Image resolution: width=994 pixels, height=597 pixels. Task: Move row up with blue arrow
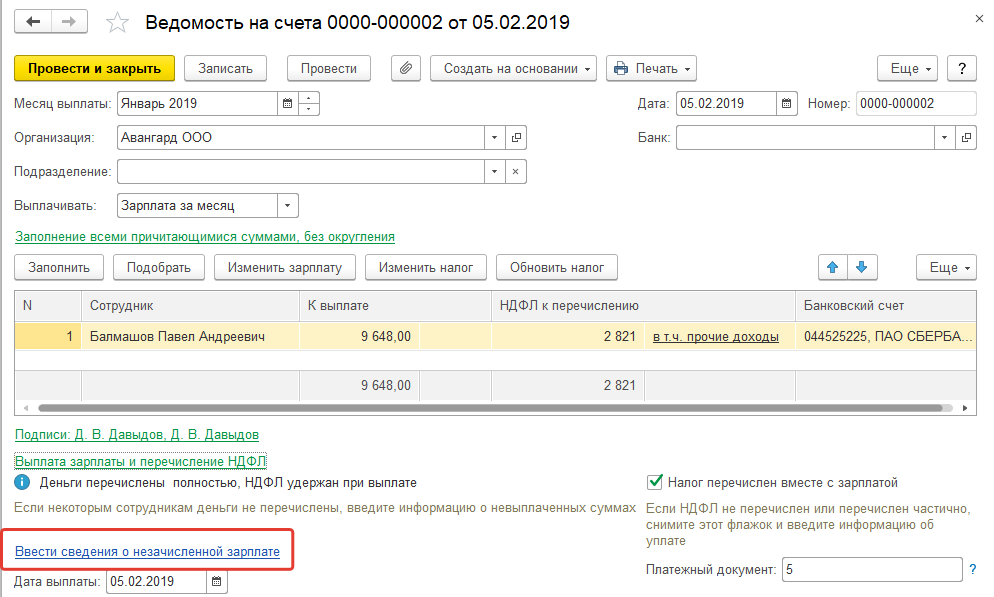click(832, 267)
